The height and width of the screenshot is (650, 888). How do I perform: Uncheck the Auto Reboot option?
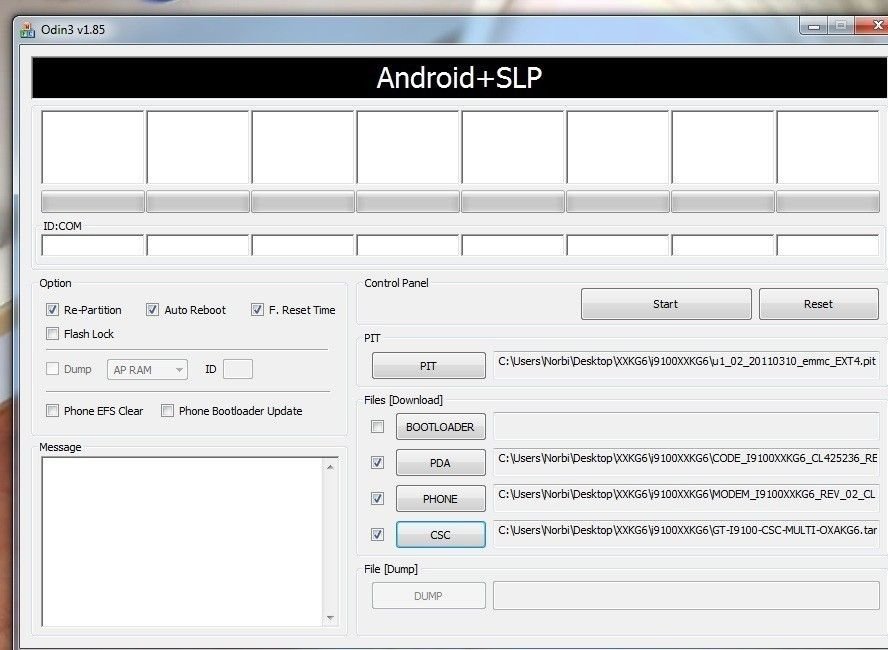pos(152,310)
